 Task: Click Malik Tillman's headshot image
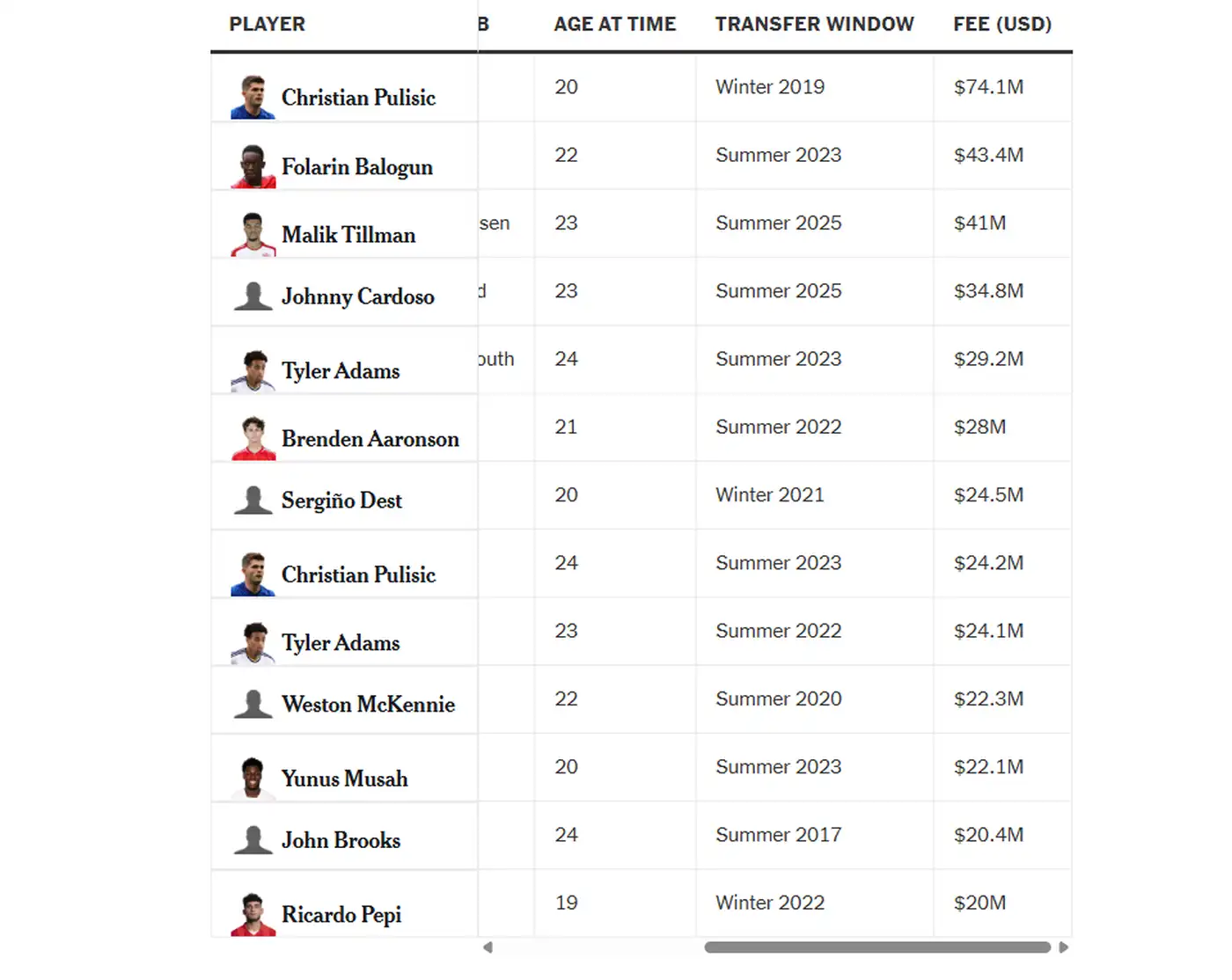click(253, 235)
